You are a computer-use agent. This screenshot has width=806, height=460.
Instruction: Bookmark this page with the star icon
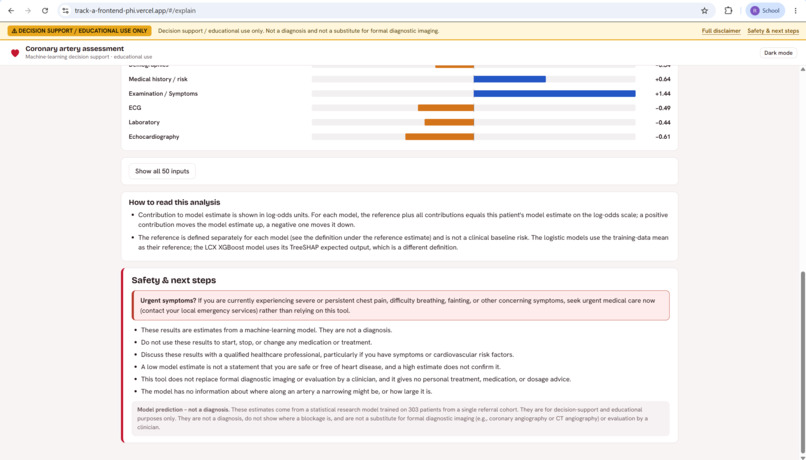point(704,10)
